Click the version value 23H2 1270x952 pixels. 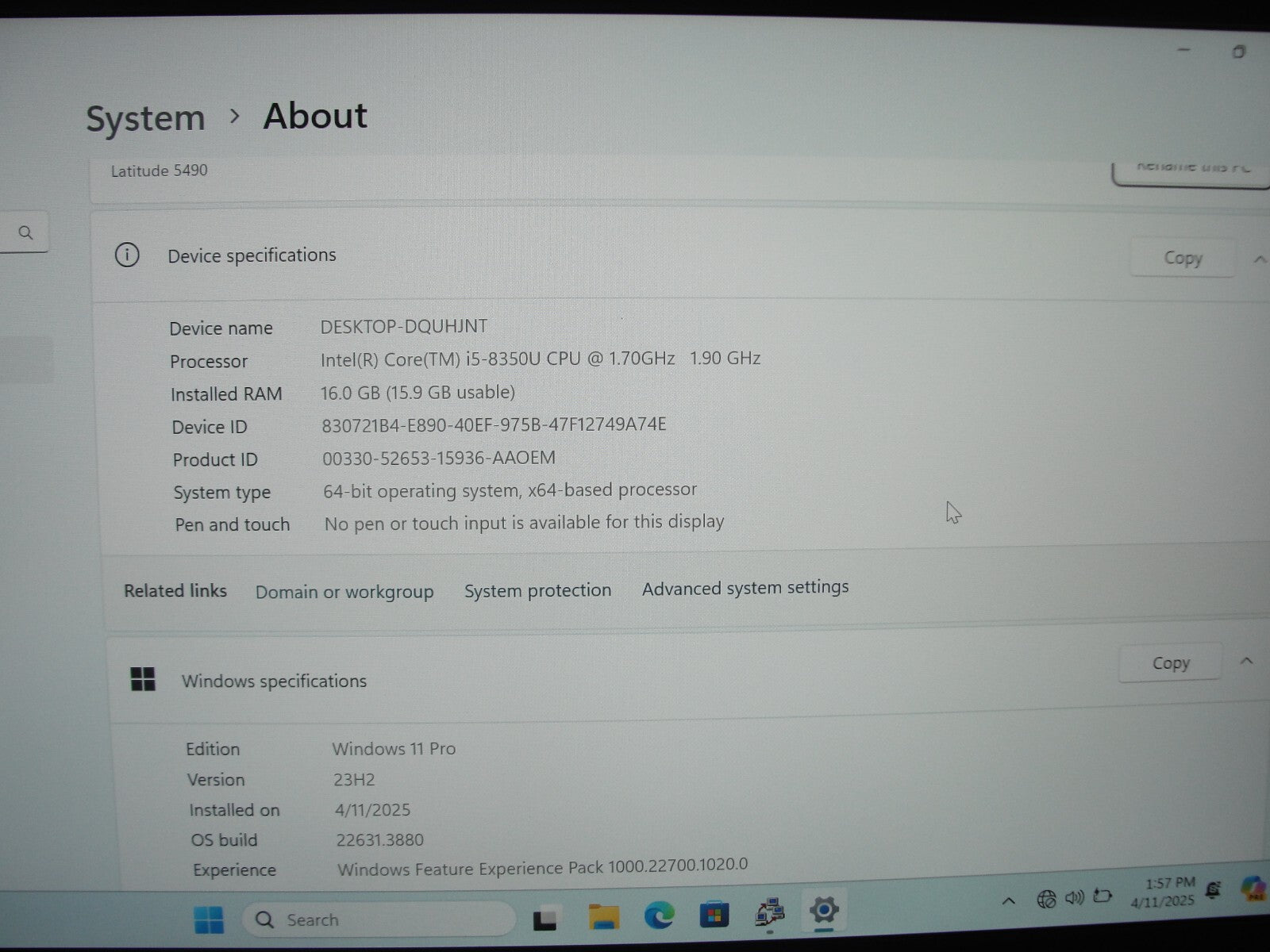354,779
